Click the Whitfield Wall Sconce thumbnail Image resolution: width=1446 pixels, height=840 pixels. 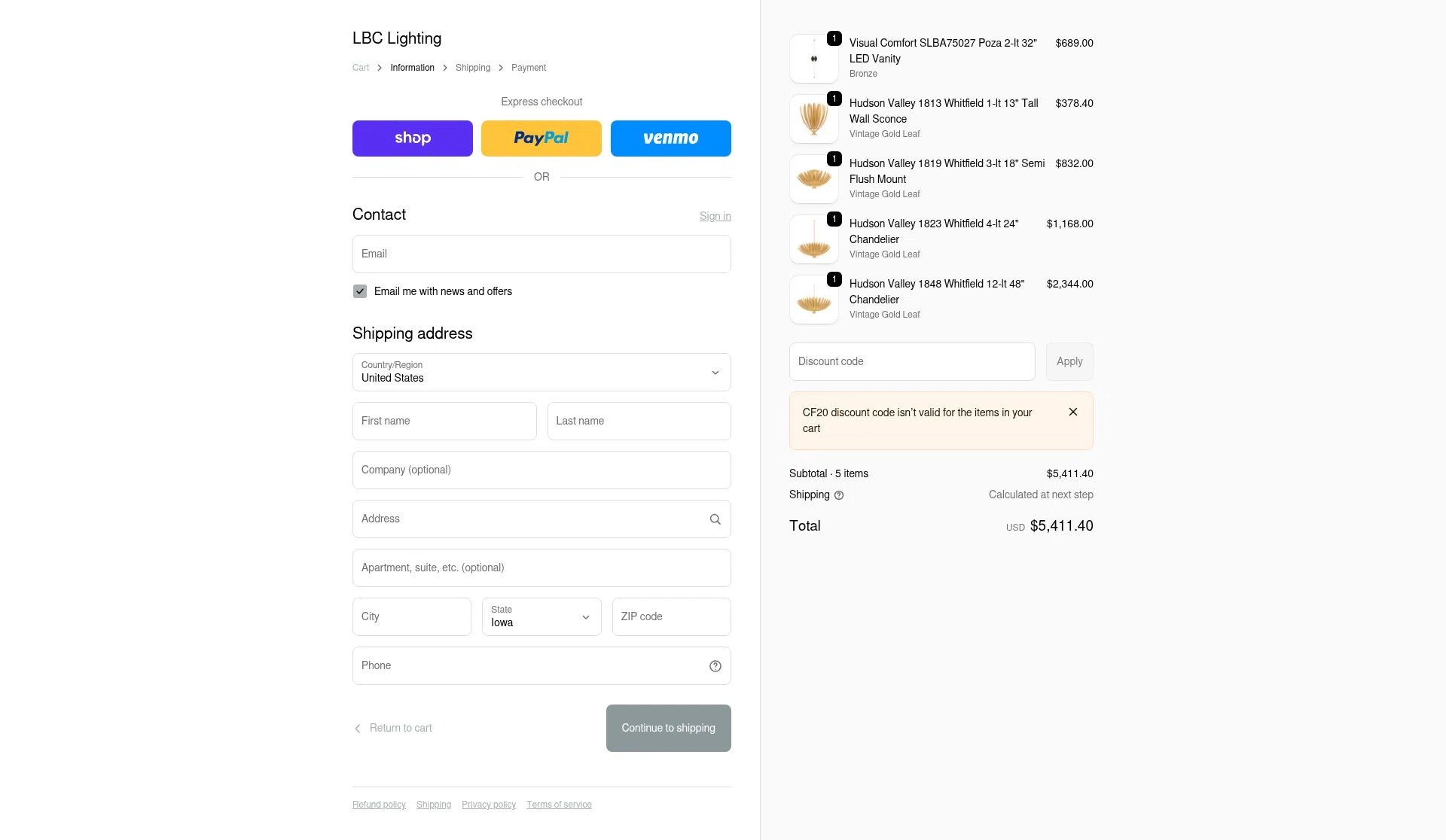pyautogui.click(x=813, y=119)
